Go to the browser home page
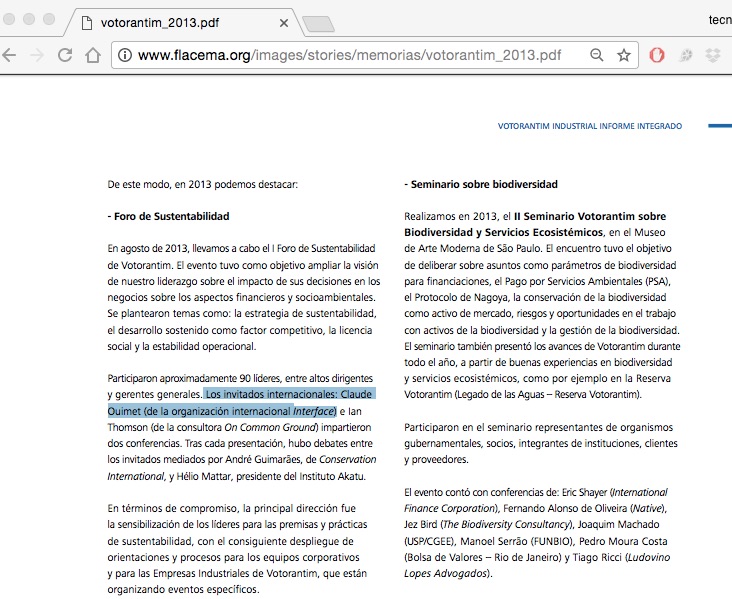This screenshot has width=732, height=599. [x=92, y=55]
